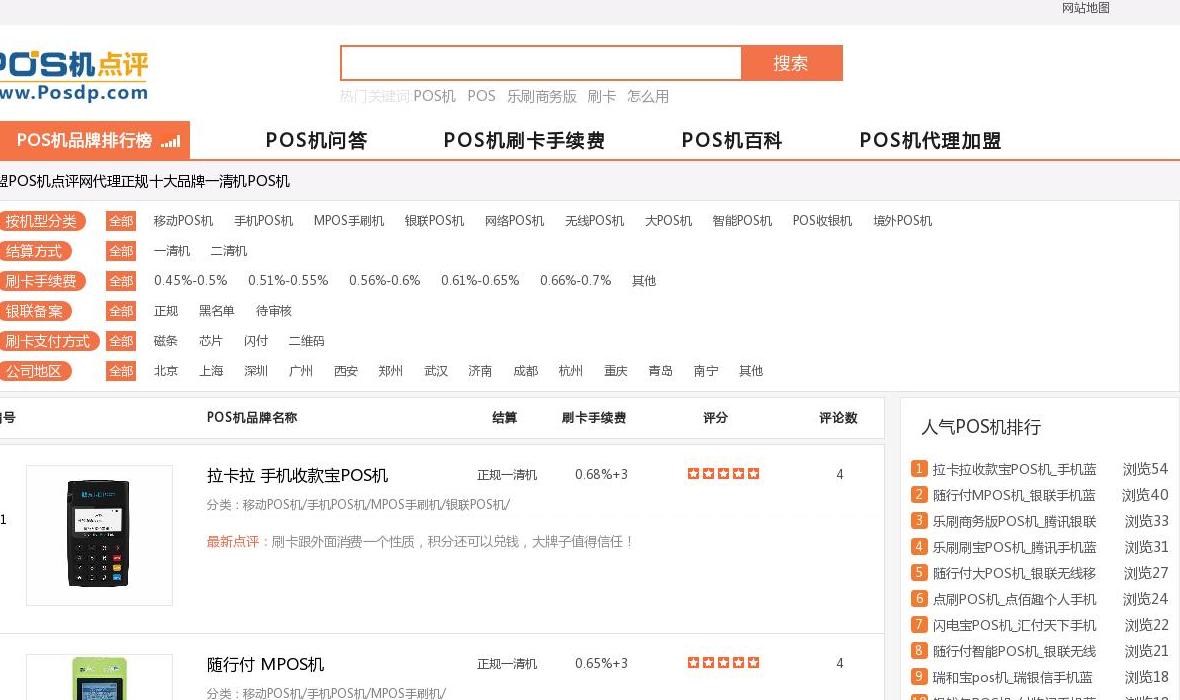The height and width of the screenshot is (700, 1180).
Task: Open the 随行付 MPOS机 title link
Action: pos(266,665)
